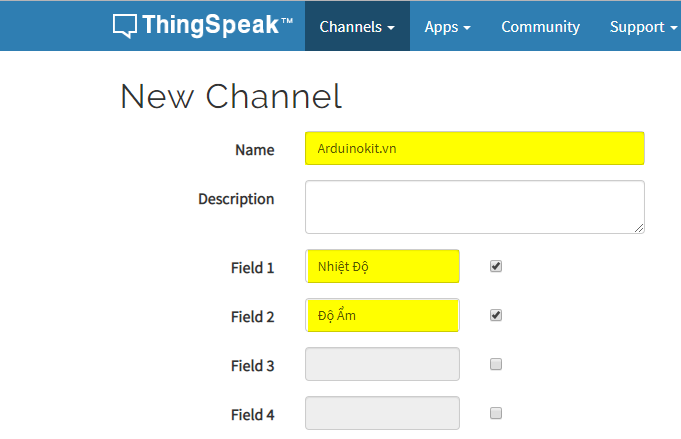Enable the Field 4 checkbox

pos(496,413)
